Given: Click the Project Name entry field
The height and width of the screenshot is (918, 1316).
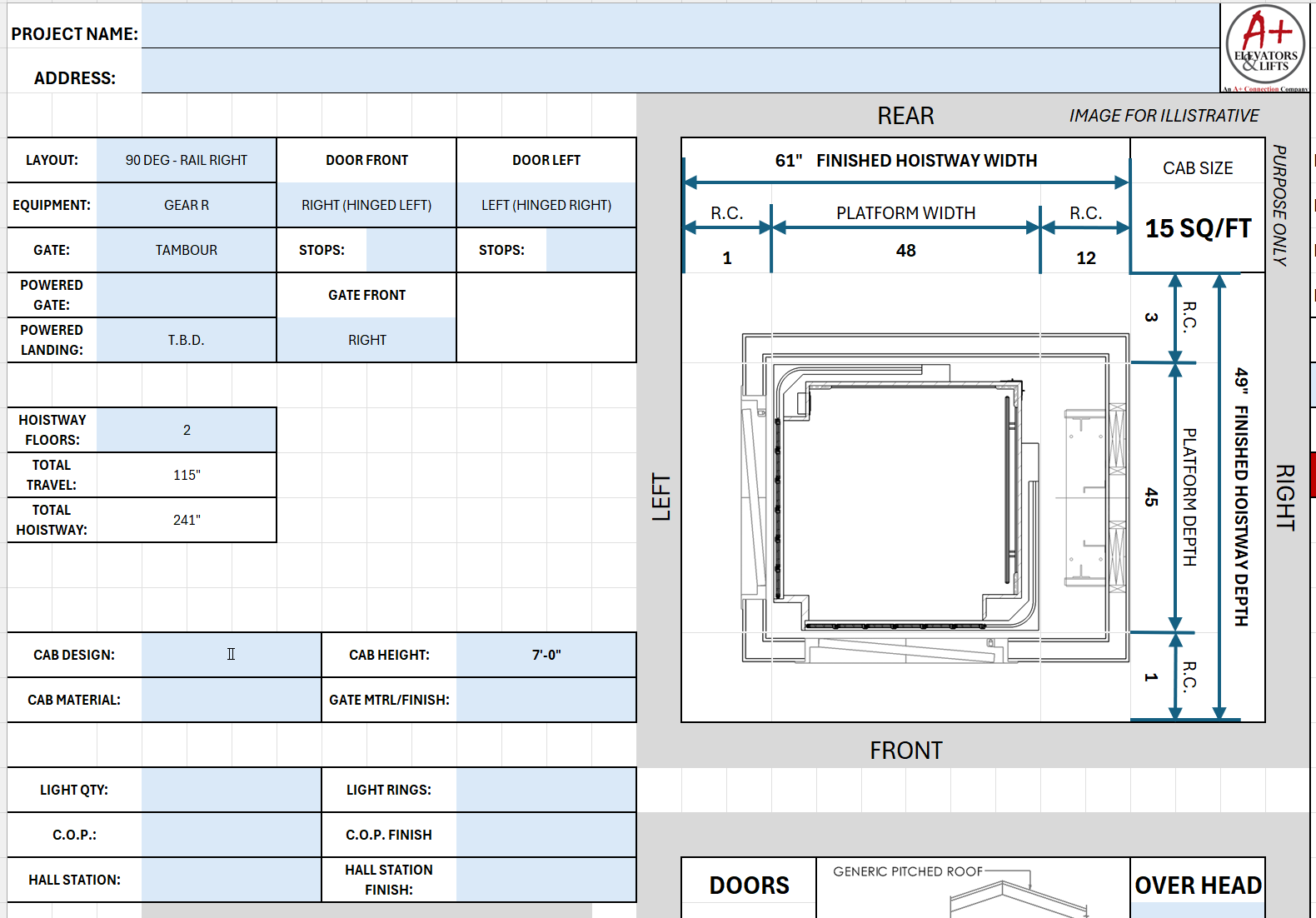Looking at the screenshot, I should 680,26.
